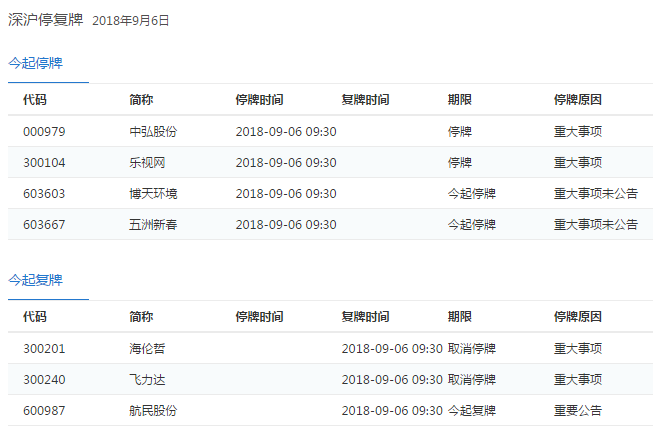653x433 pixels.
Task: Select stock code 603667
Action: [43, 224]
